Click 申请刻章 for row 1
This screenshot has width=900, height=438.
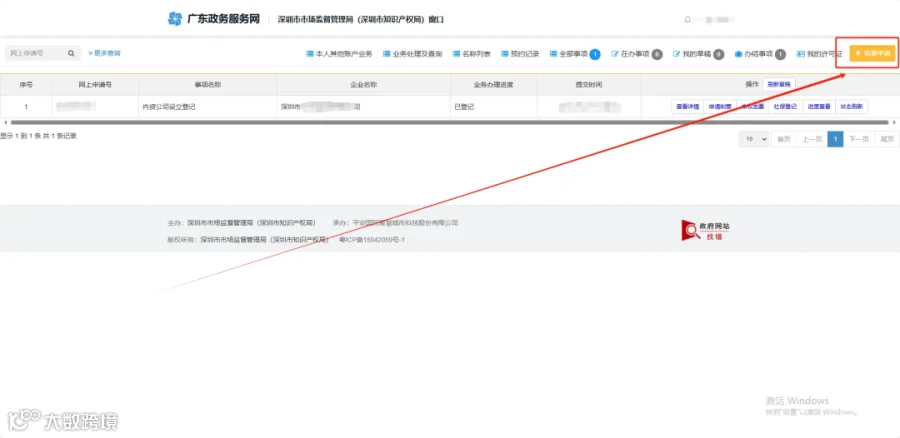tap(720, 107)
